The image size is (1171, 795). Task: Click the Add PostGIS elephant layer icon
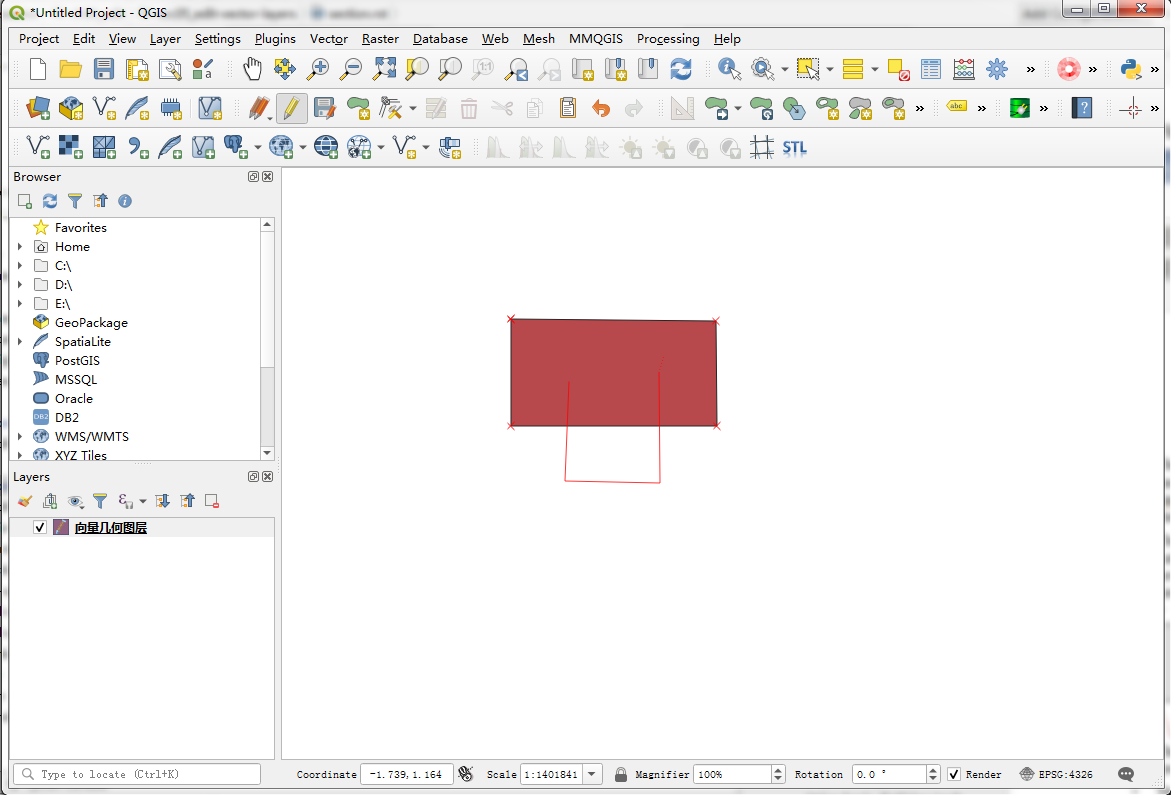tap(236, 147)
